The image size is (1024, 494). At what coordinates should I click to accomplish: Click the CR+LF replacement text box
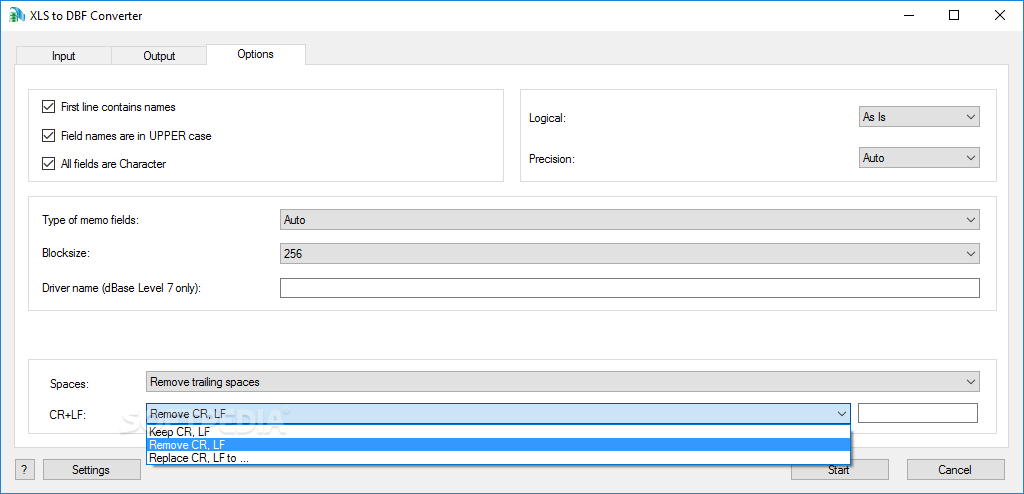point(918,414)
